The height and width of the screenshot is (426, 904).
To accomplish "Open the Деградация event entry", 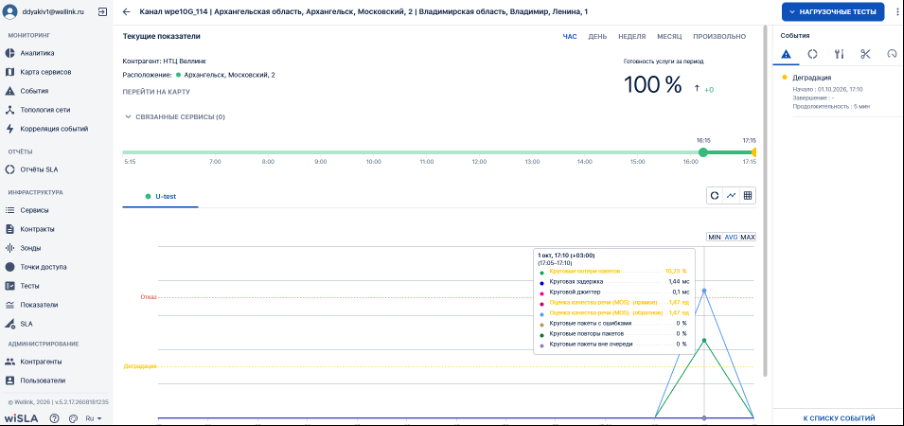I will tap(839, 92).
